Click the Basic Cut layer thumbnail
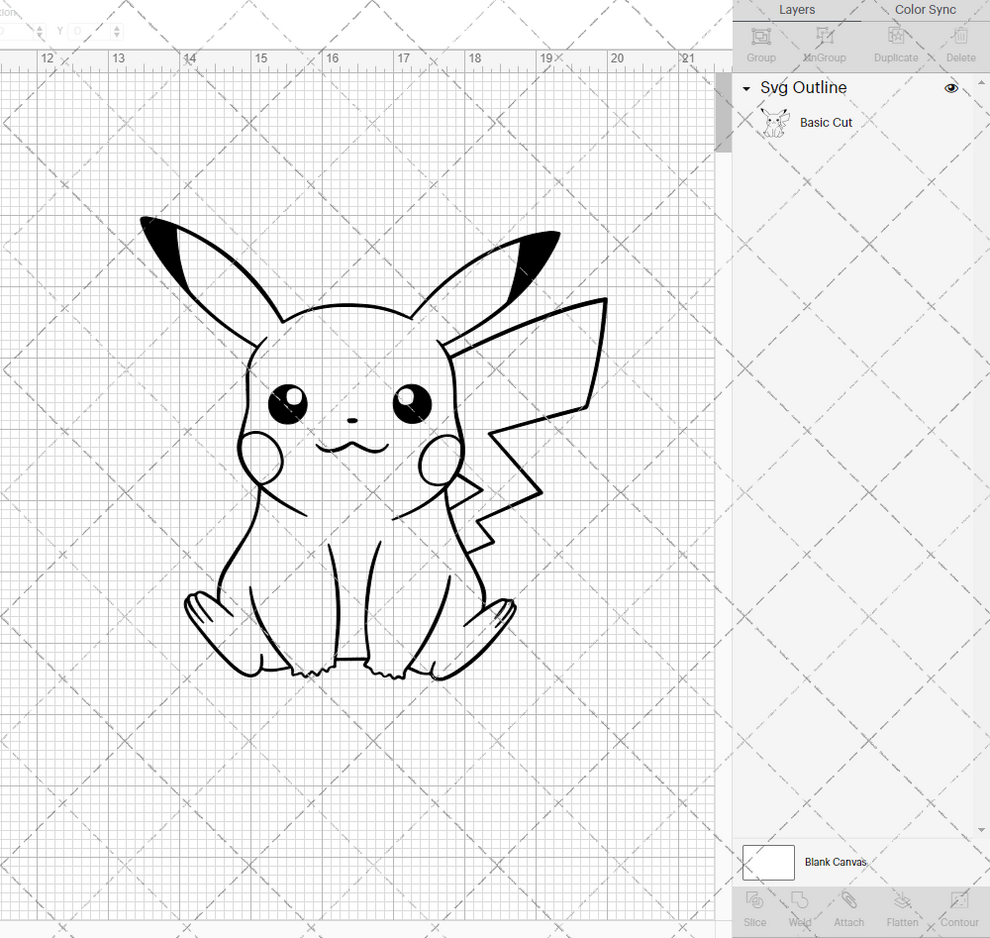The width and height of the screenshot is (990, 938). (774, 122)
